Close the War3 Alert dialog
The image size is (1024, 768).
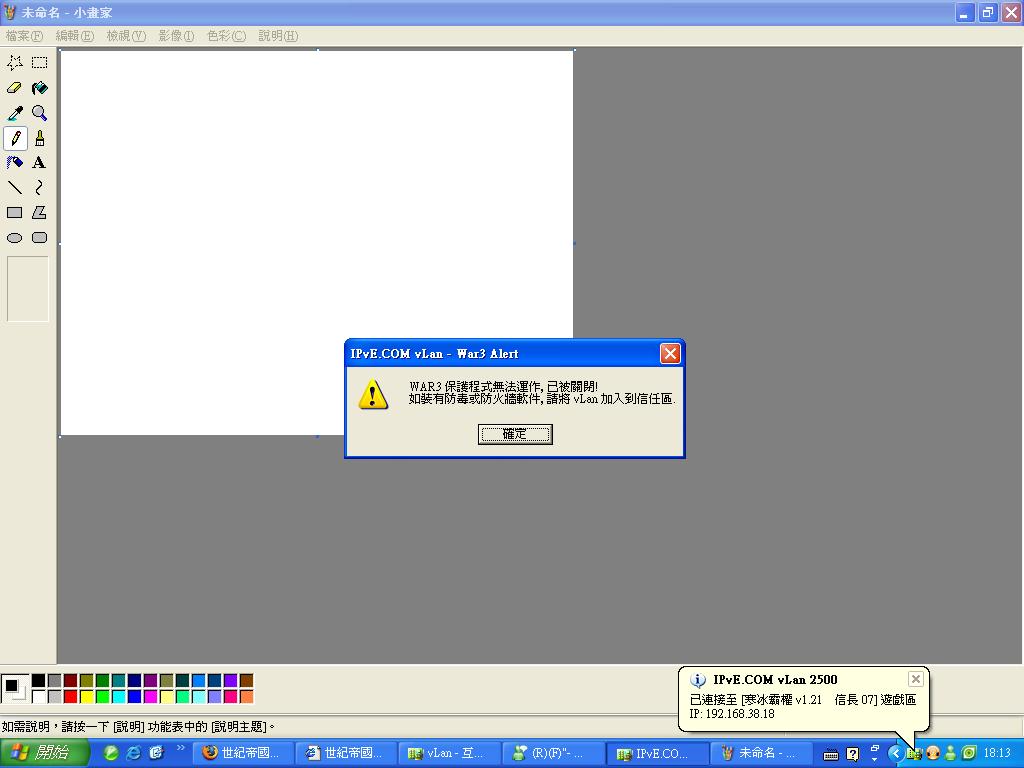pyautogui.click(x=670, y=353)
